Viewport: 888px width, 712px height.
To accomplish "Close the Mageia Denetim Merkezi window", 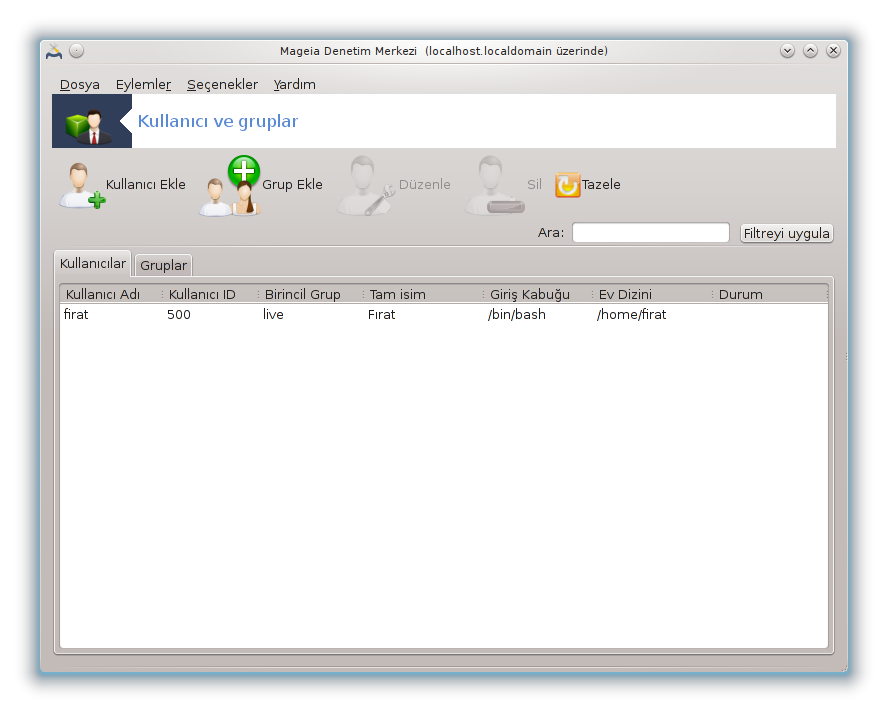I will 833,51.
